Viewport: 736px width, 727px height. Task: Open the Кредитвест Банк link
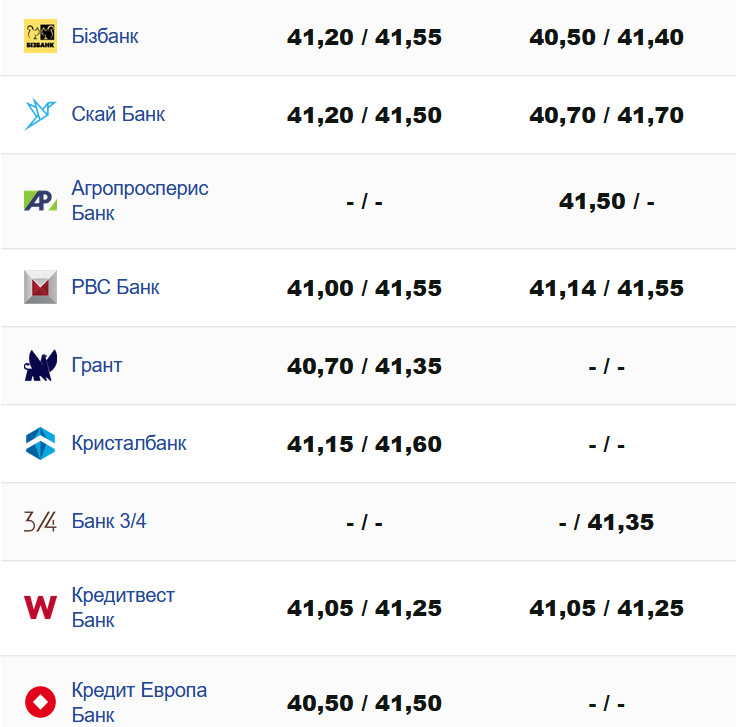tap(123, 607)
